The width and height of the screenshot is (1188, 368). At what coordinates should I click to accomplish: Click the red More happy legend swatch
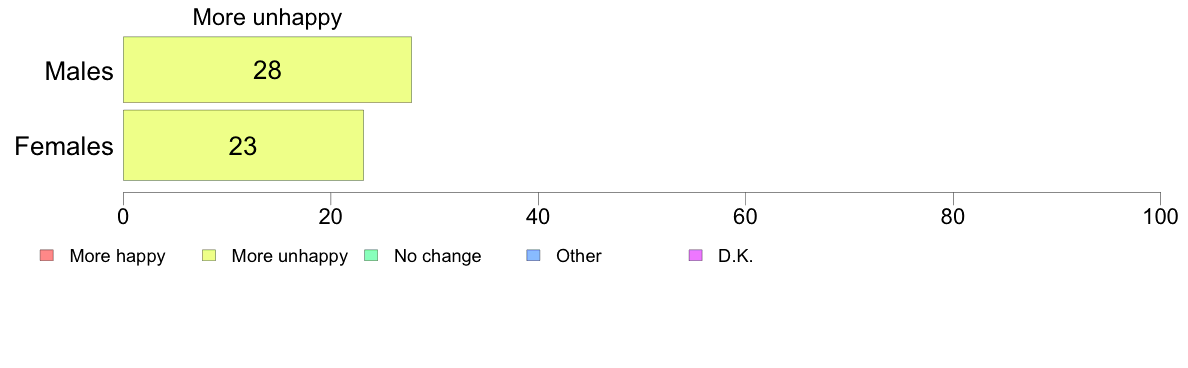pyautogui.click(x=46, y=256)
